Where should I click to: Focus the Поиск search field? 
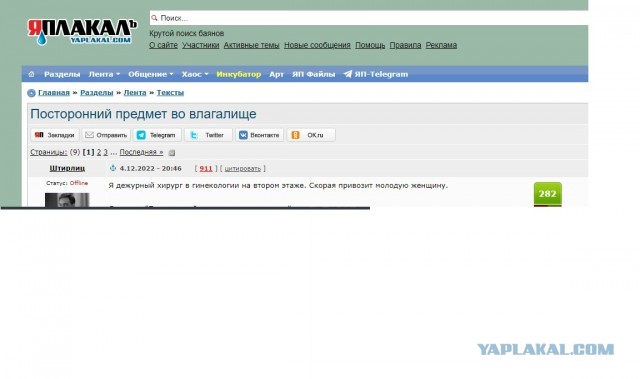coord(369,18)
